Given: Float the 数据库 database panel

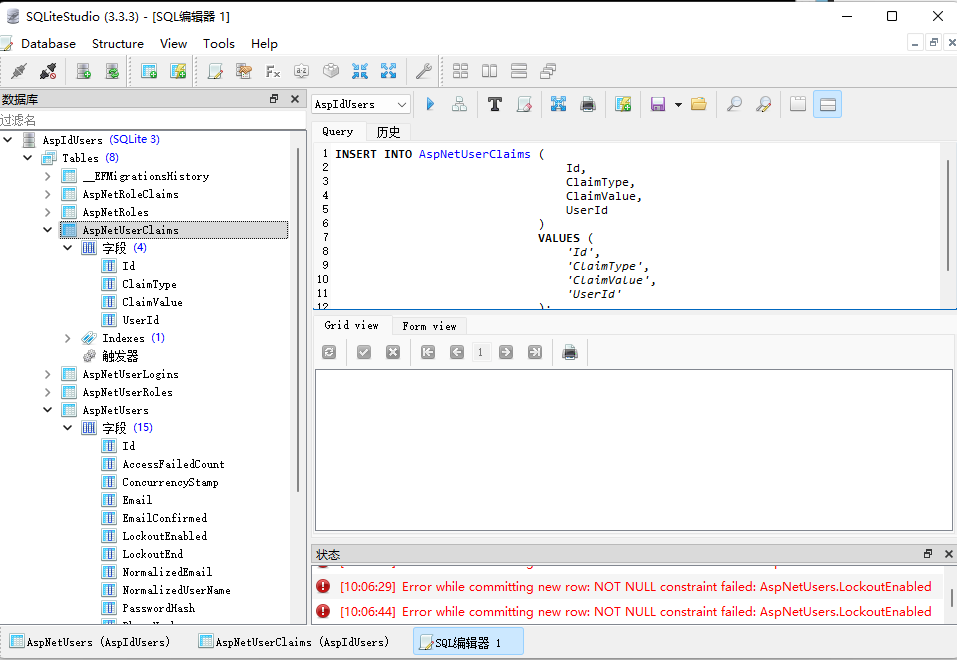Looking at the screenshot, I should tap(274, 99).
